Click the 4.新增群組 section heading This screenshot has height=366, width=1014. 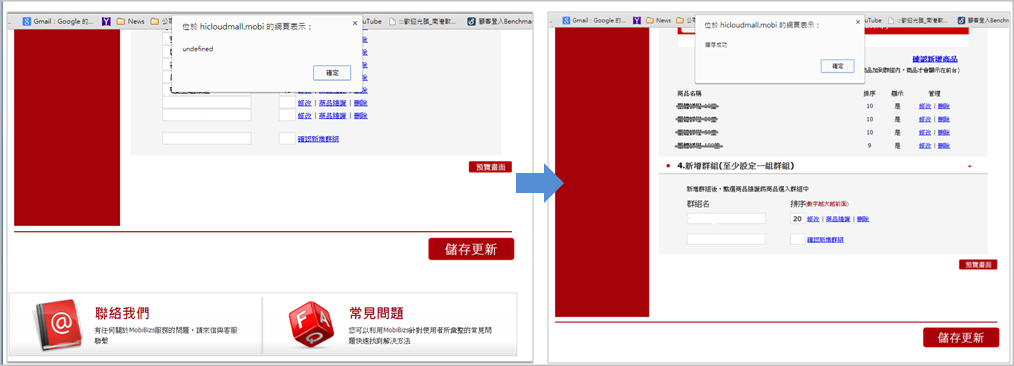point(735,166)
